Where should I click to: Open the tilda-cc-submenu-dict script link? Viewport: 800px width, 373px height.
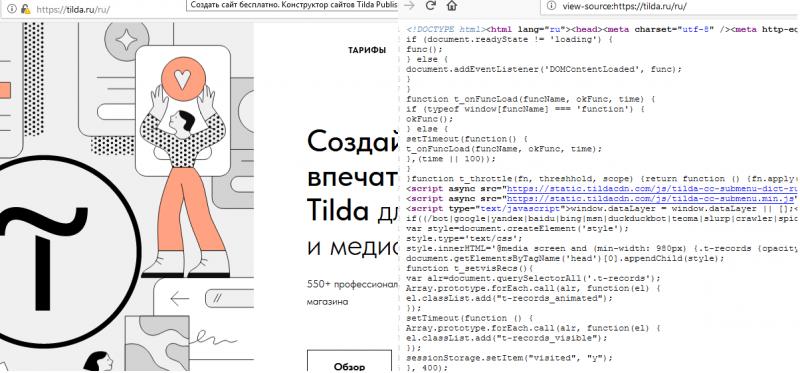(652, 189)
